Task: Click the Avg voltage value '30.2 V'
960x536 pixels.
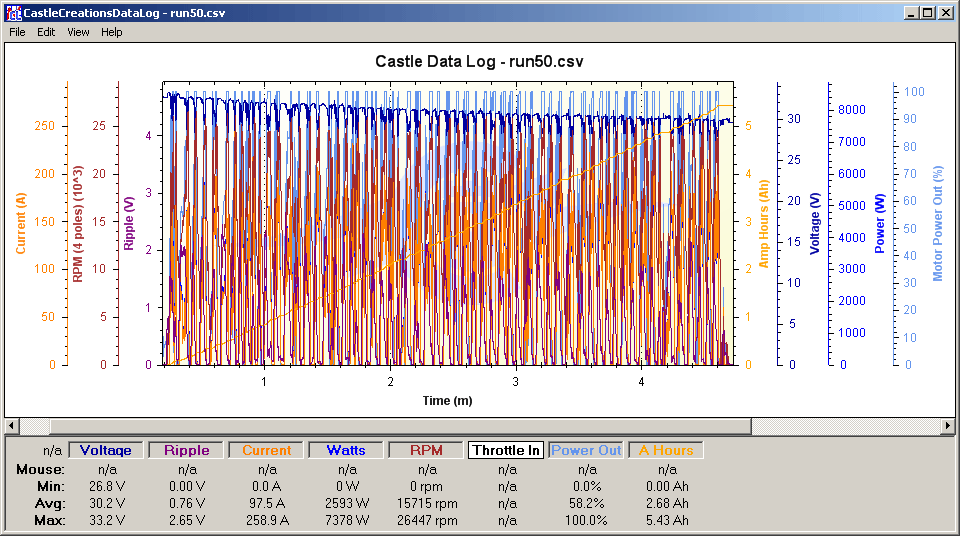Action: [107, 504]
